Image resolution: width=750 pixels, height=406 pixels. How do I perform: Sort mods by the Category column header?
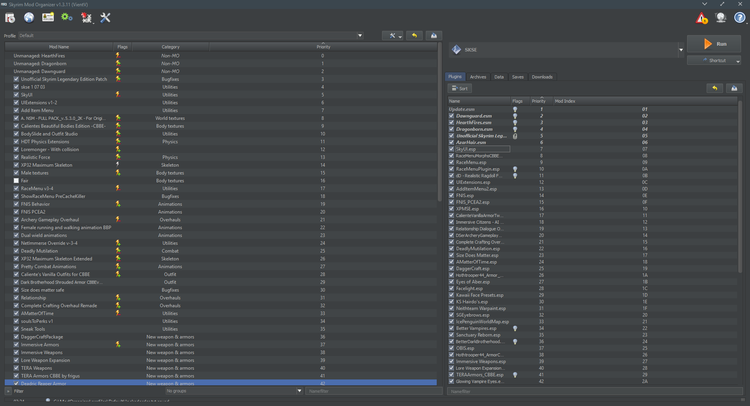(x=170, y=47)
